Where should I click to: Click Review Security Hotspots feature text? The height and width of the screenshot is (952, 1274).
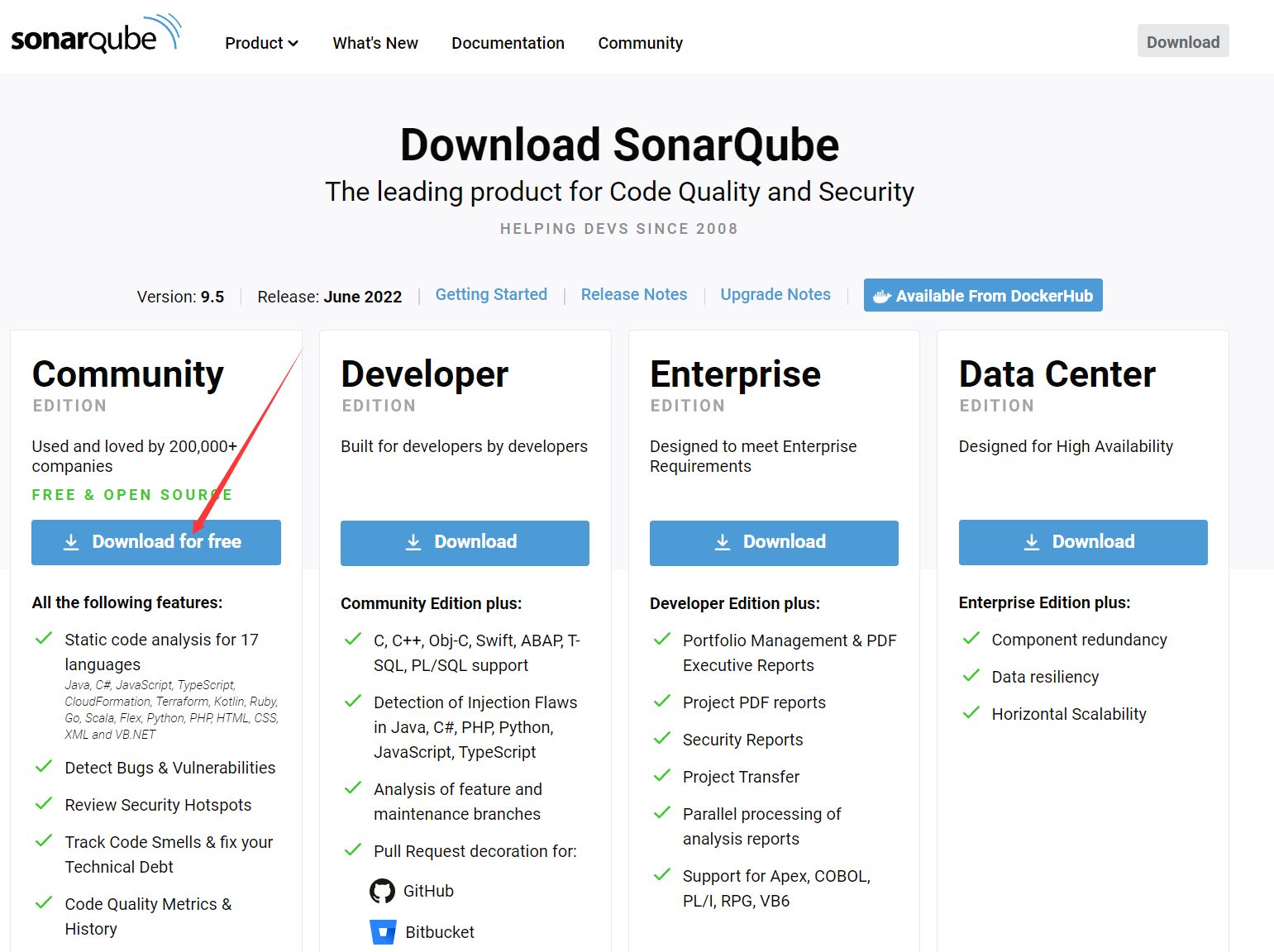(x=158, y=805)
